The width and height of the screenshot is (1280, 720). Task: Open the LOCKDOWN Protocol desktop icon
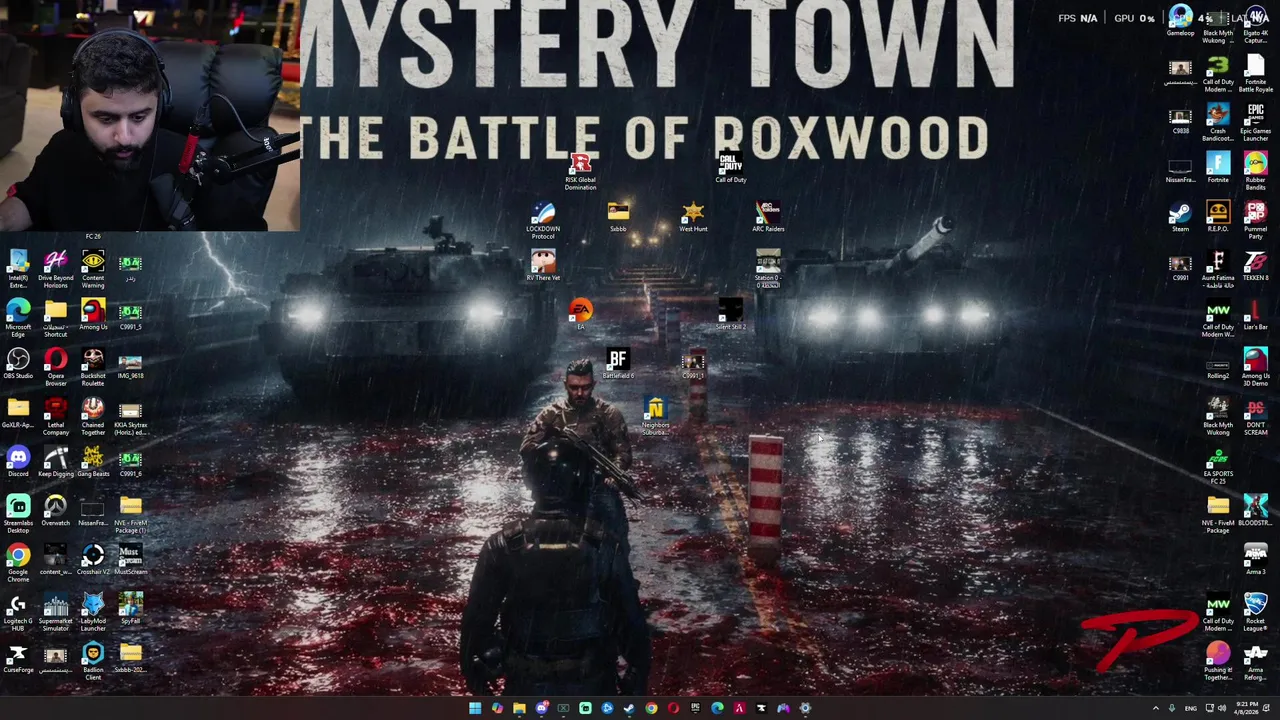(x=543, y=220)
